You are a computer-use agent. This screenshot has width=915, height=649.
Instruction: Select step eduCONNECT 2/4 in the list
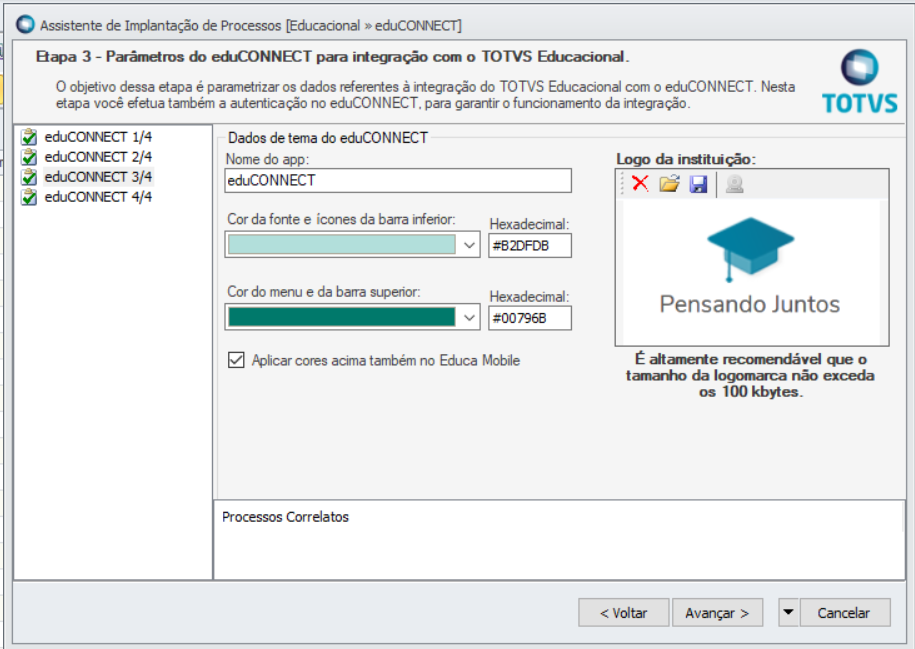pos(98,156)
